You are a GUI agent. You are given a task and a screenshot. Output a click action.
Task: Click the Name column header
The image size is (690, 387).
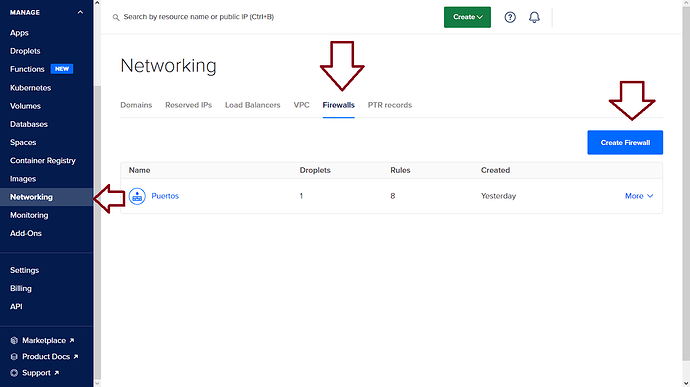(x=139, y=170)
